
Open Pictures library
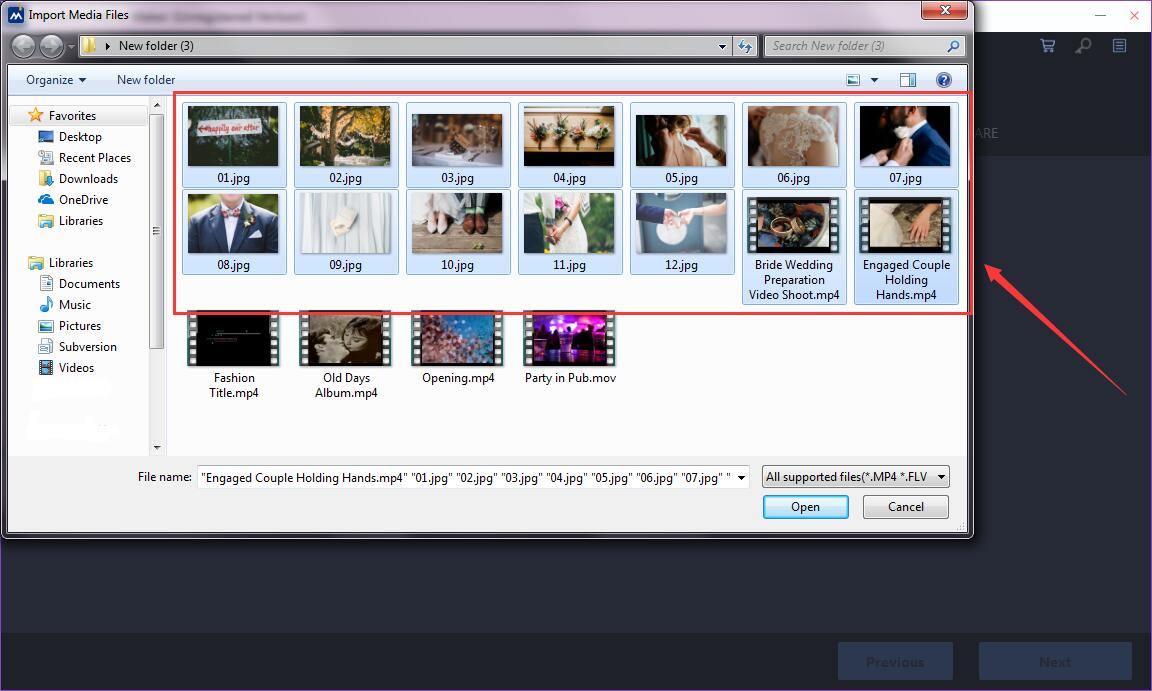click(x=70, y=326)
